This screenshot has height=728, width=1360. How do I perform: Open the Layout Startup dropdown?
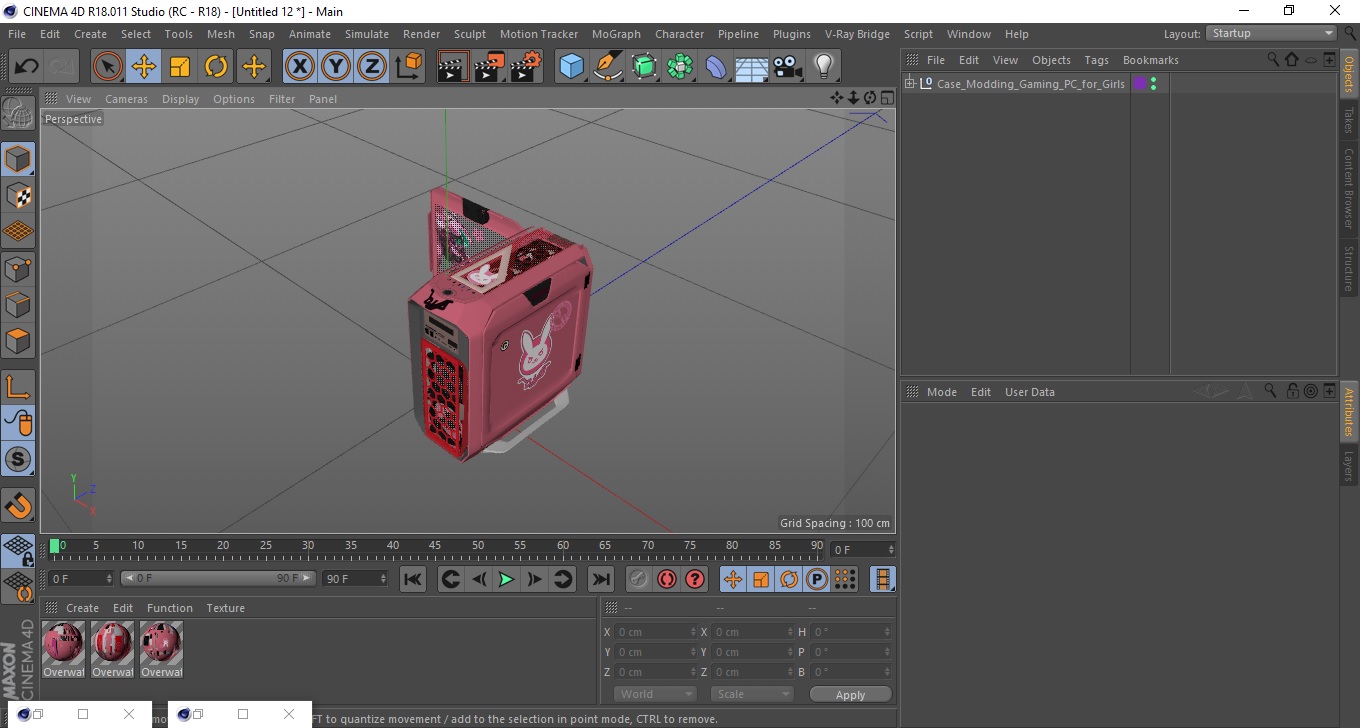point(1272,33)
